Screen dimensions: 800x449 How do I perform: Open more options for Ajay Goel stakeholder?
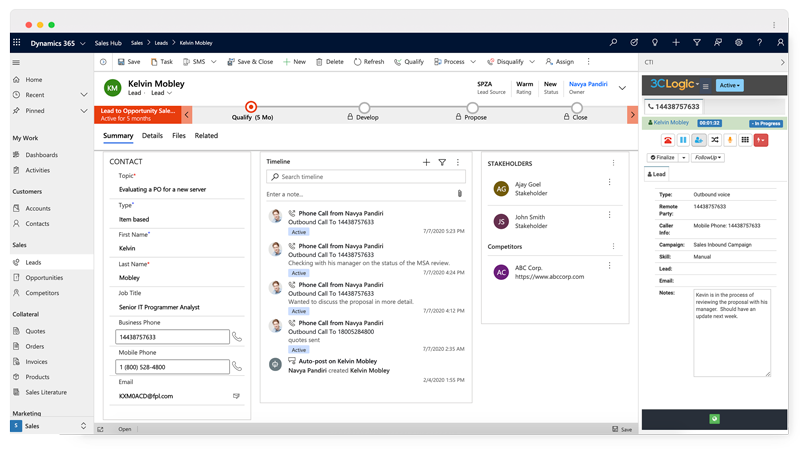(x=609, y=182)
